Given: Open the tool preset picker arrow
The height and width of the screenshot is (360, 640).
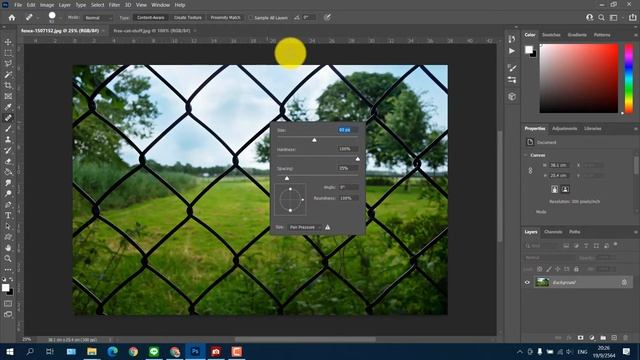Looking at the screenshot, I should pos(38,18).
